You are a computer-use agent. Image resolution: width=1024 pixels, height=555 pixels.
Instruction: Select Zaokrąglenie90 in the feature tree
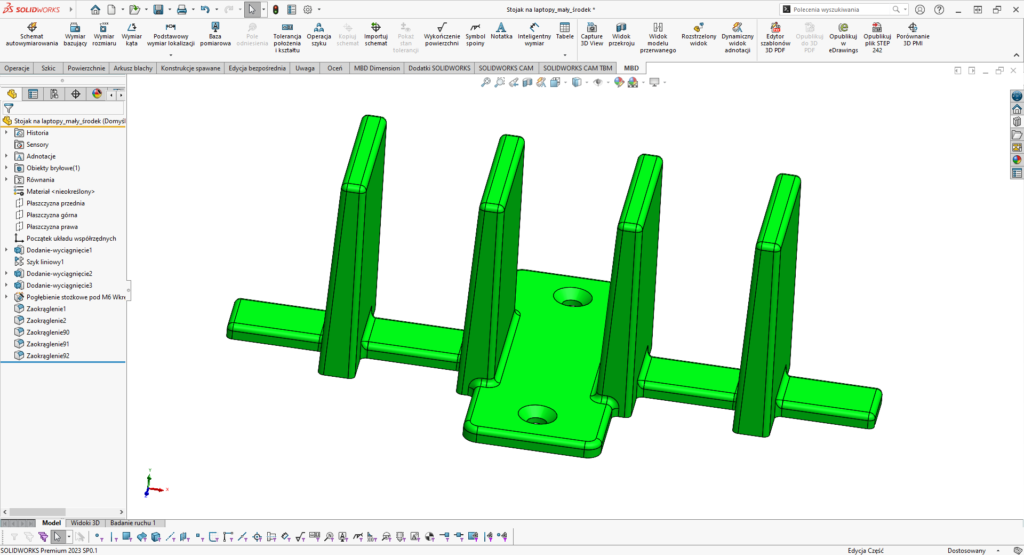point(47,332)
